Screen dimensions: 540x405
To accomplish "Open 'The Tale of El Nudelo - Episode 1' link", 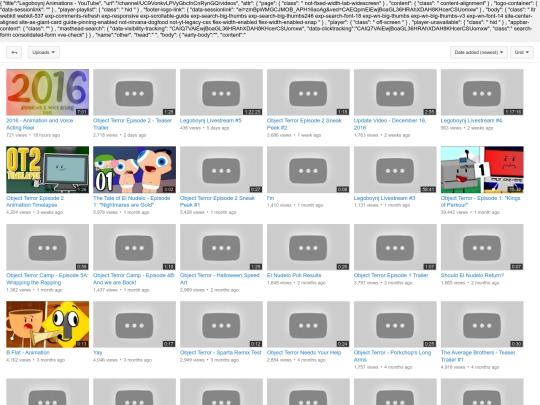I will tap(132, 201).
